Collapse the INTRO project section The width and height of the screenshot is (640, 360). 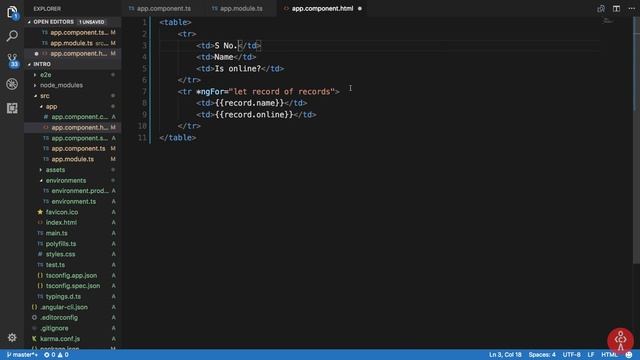73,64
